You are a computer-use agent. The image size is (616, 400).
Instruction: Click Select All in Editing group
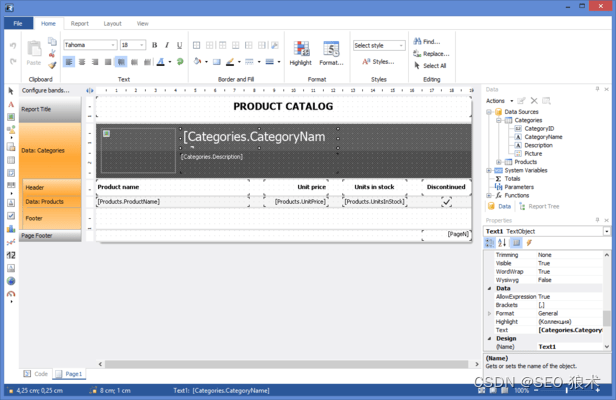[x=430, y=66]
